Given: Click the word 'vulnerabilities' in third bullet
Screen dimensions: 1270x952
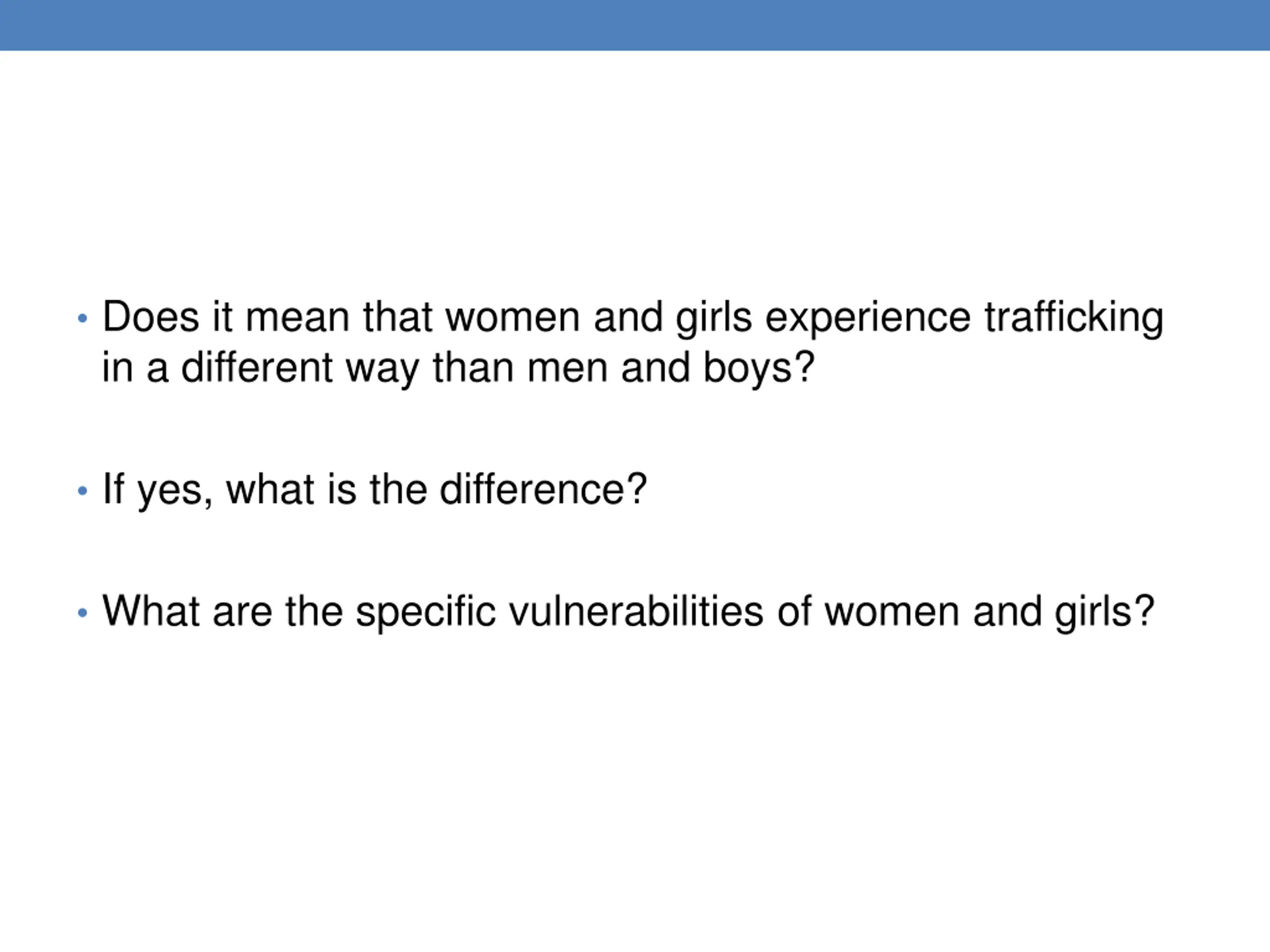Looking at the screenshot, I should point(636,611).
